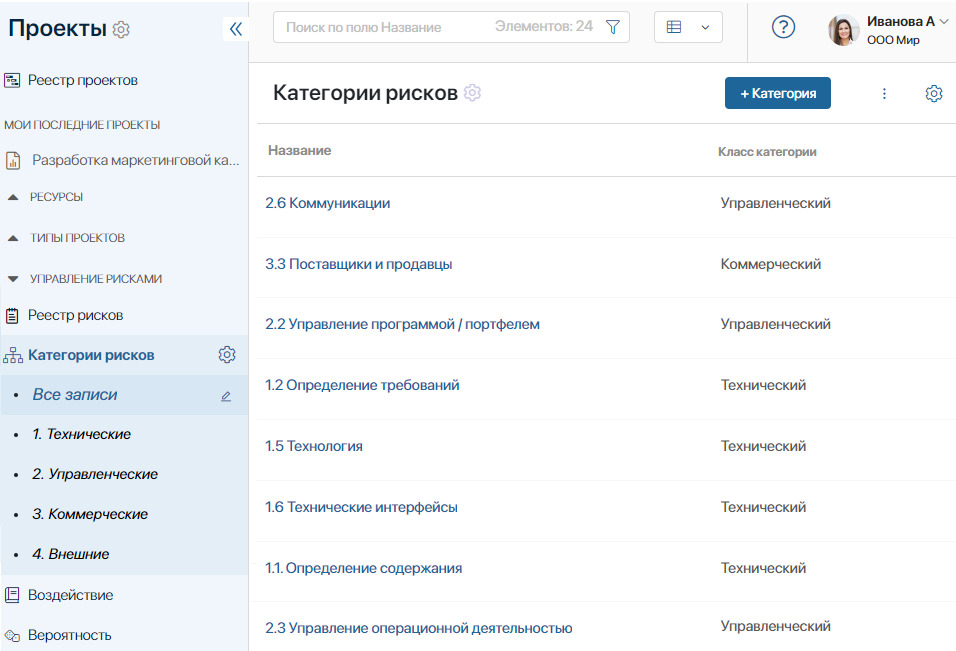This screenshot has width=956, height=651.
Task: Click pencil edit icon on Все записи
Action: pos(226,396)
